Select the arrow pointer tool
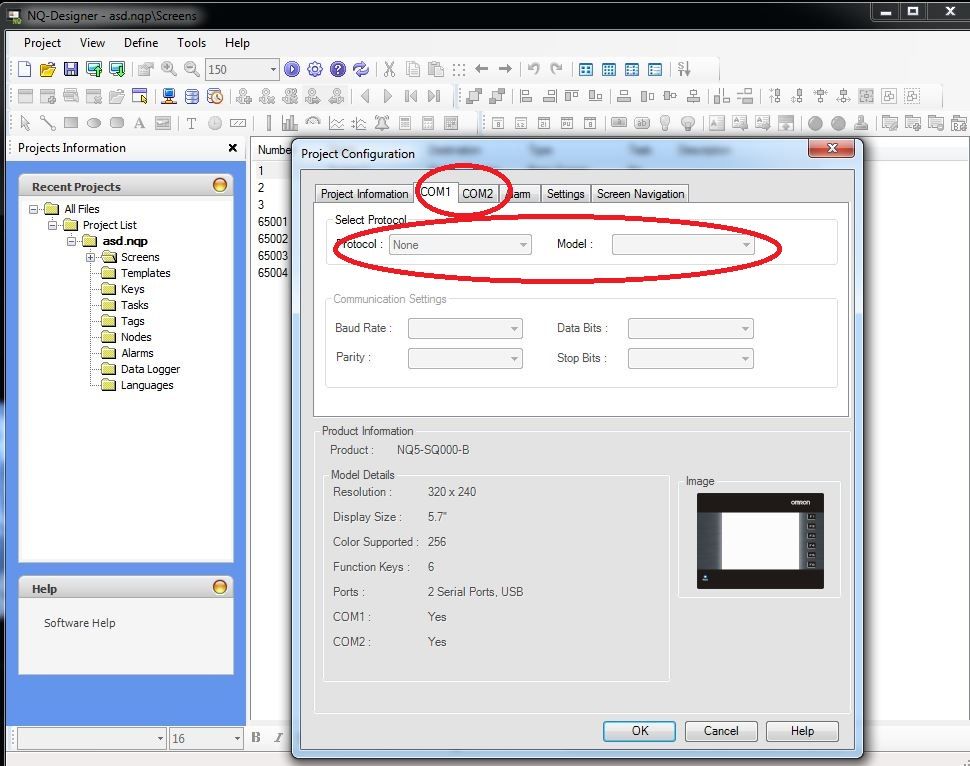970x766 pixels. point(25,123)
